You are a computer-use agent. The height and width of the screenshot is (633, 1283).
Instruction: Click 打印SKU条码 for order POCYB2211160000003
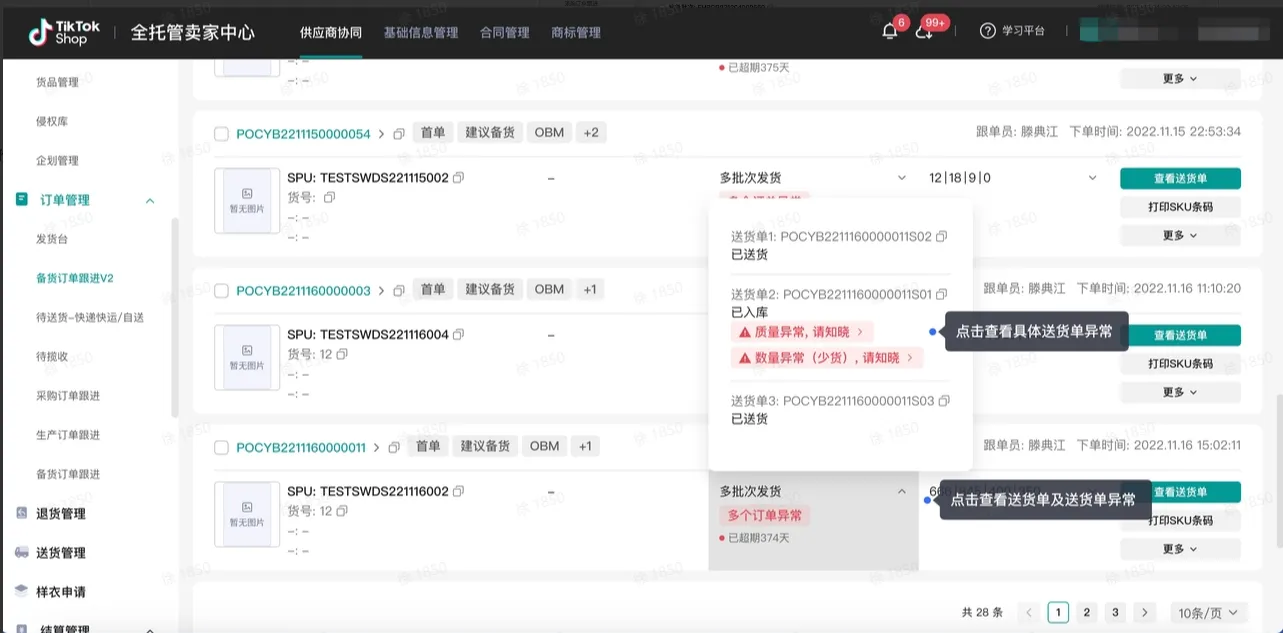coord(1180,364)
